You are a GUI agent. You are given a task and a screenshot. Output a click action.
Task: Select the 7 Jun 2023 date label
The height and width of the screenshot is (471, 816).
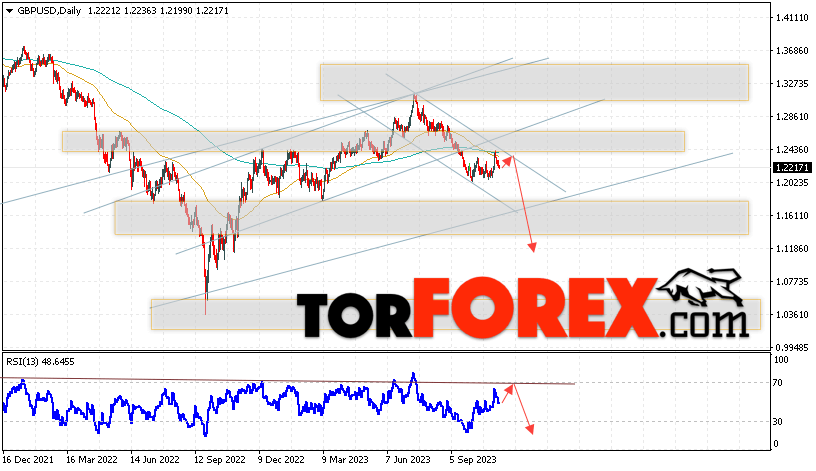(x=409, y=460)
